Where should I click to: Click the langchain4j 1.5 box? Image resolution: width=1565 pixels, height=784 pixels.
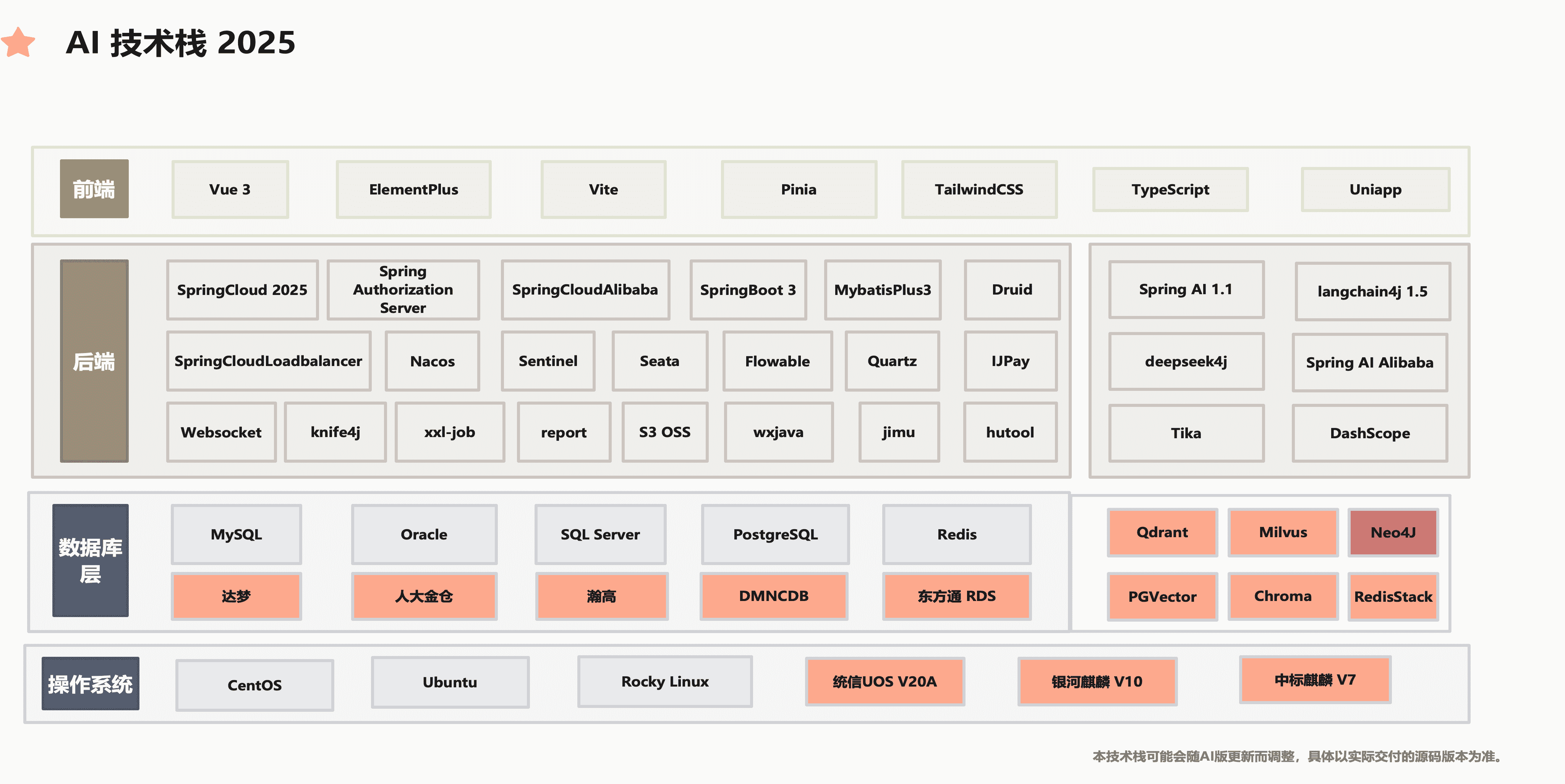pyautogui.click(x=1372, y=292)
